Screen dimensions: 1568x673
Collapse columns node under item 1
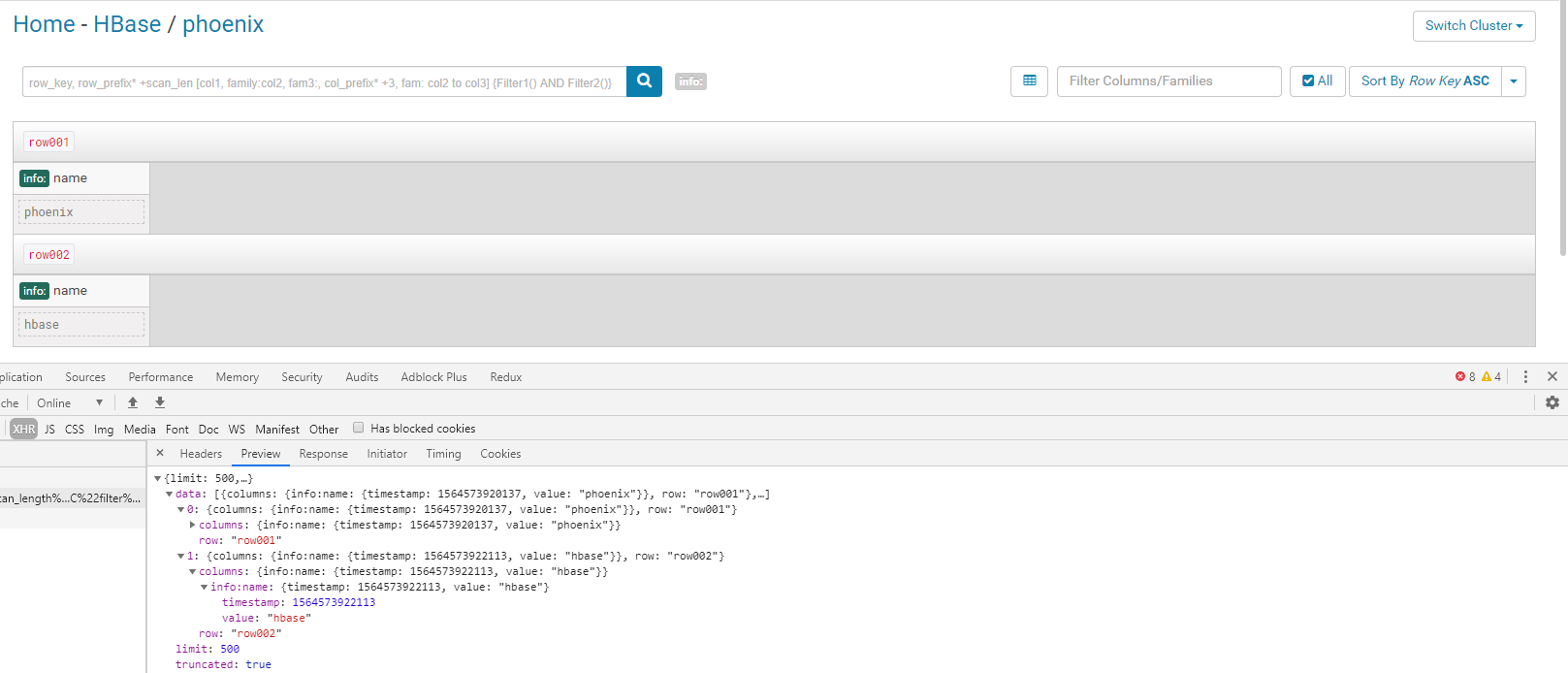(192, 571)
